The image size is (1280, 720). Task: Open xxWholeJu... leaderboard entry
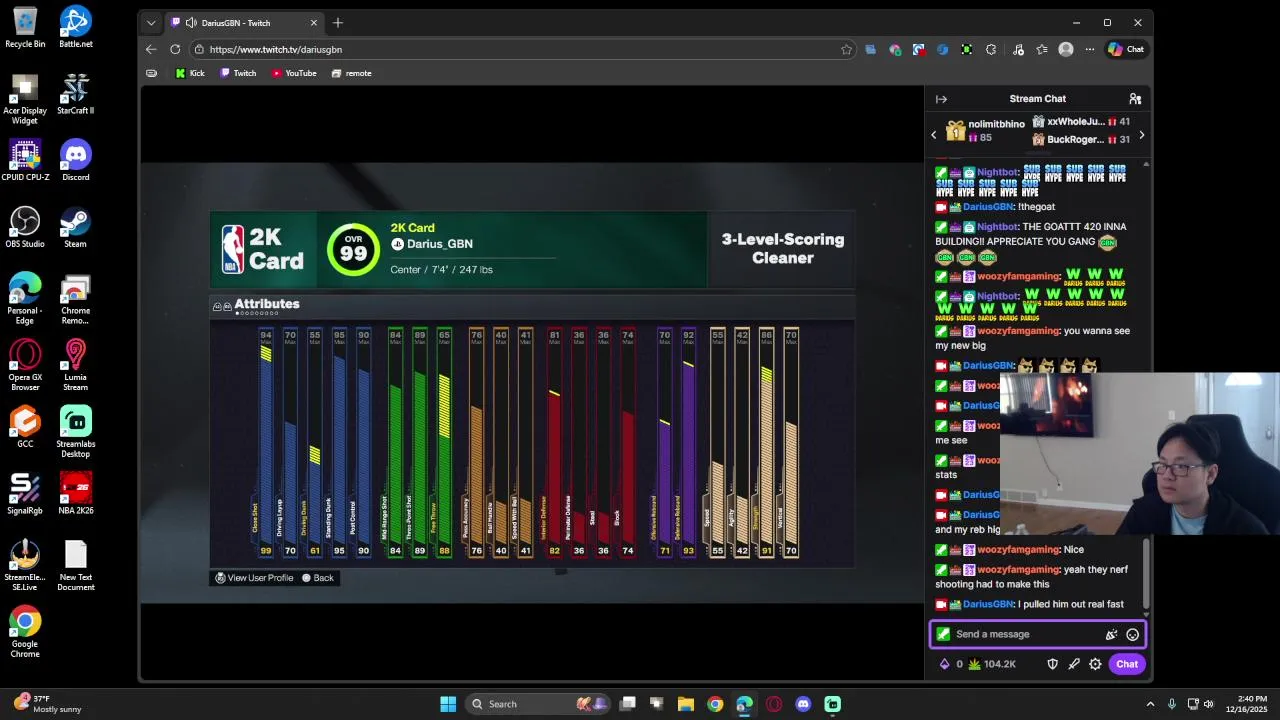pos(1081,122)
